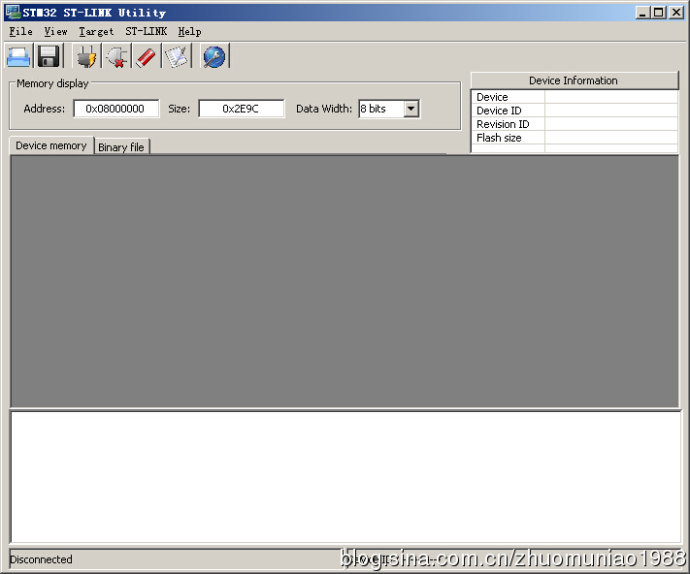Click the Program and verify icon

coord(176,57)
